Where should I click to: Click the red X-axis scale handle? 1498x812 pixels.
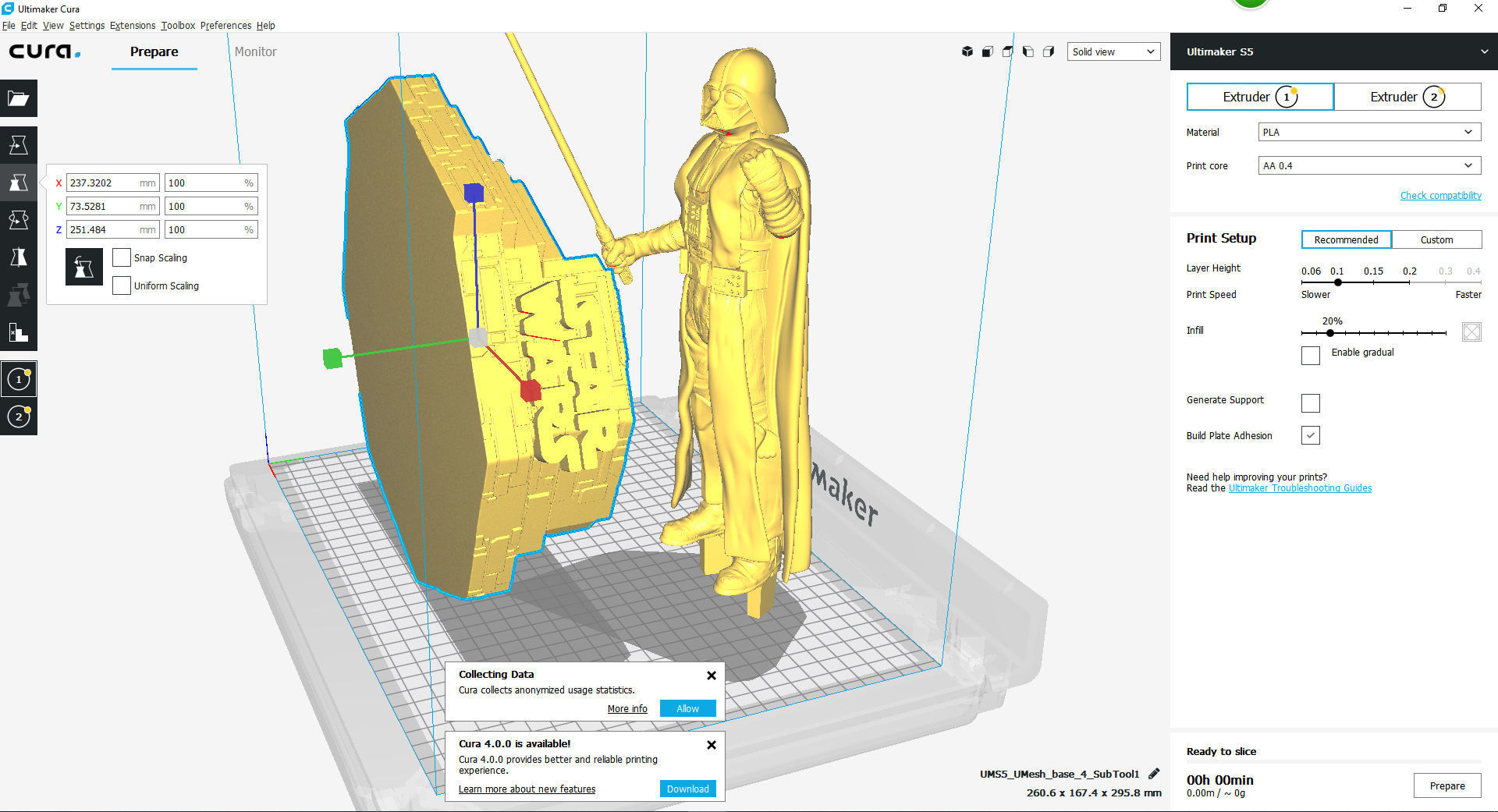[531, 390]
